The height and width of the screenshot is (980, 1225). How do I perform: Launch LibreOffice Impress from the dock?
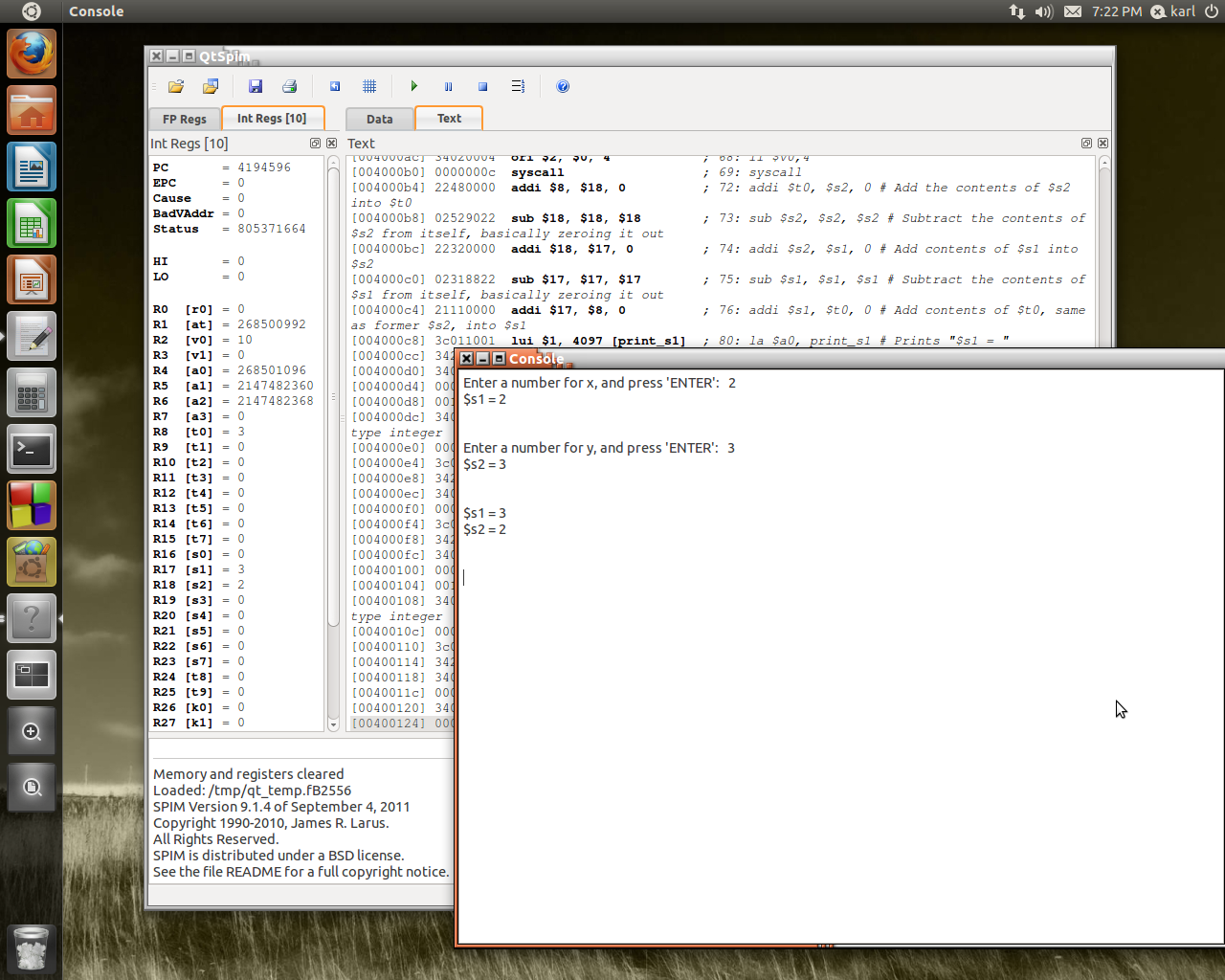click(x=32, y=279)
